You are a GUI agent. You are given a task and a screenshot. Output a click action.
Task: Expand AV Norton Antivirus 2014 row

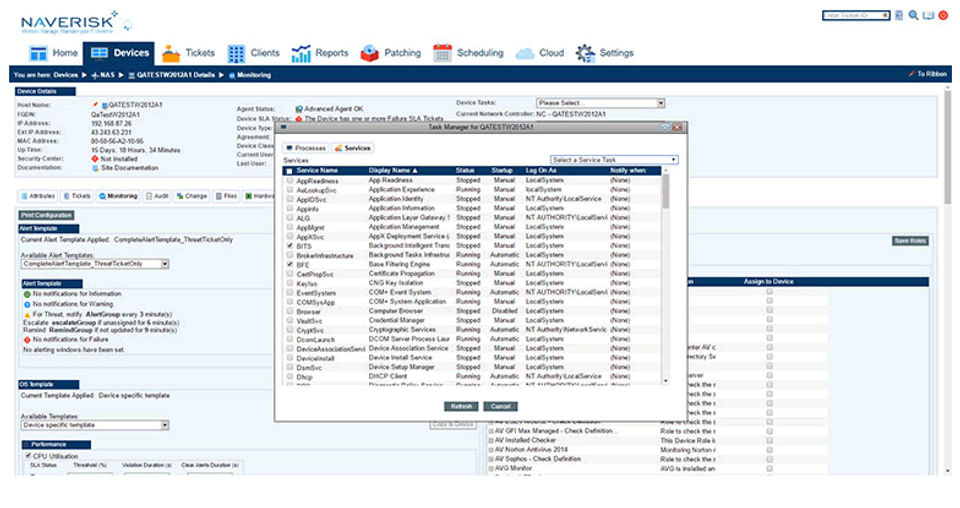point(491,450)
